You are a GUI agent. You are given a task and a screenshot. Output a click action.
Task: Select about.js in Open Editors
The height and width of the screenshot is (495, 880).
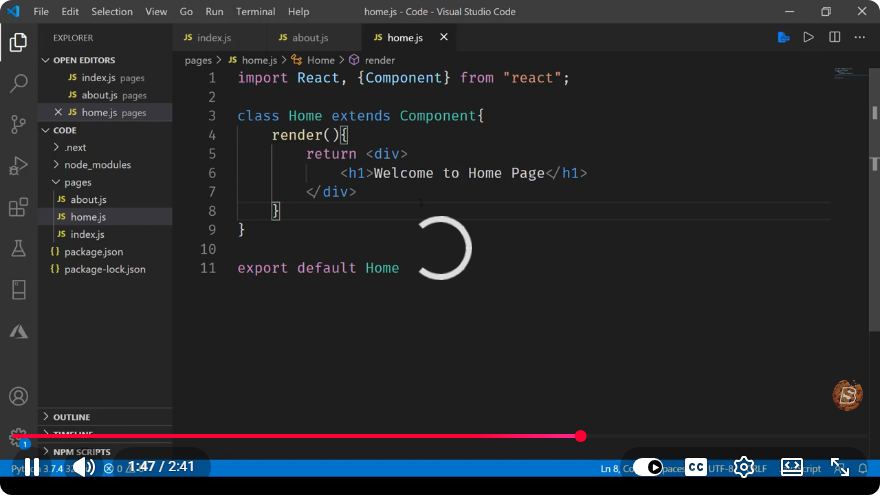click(x=107, y=95)
